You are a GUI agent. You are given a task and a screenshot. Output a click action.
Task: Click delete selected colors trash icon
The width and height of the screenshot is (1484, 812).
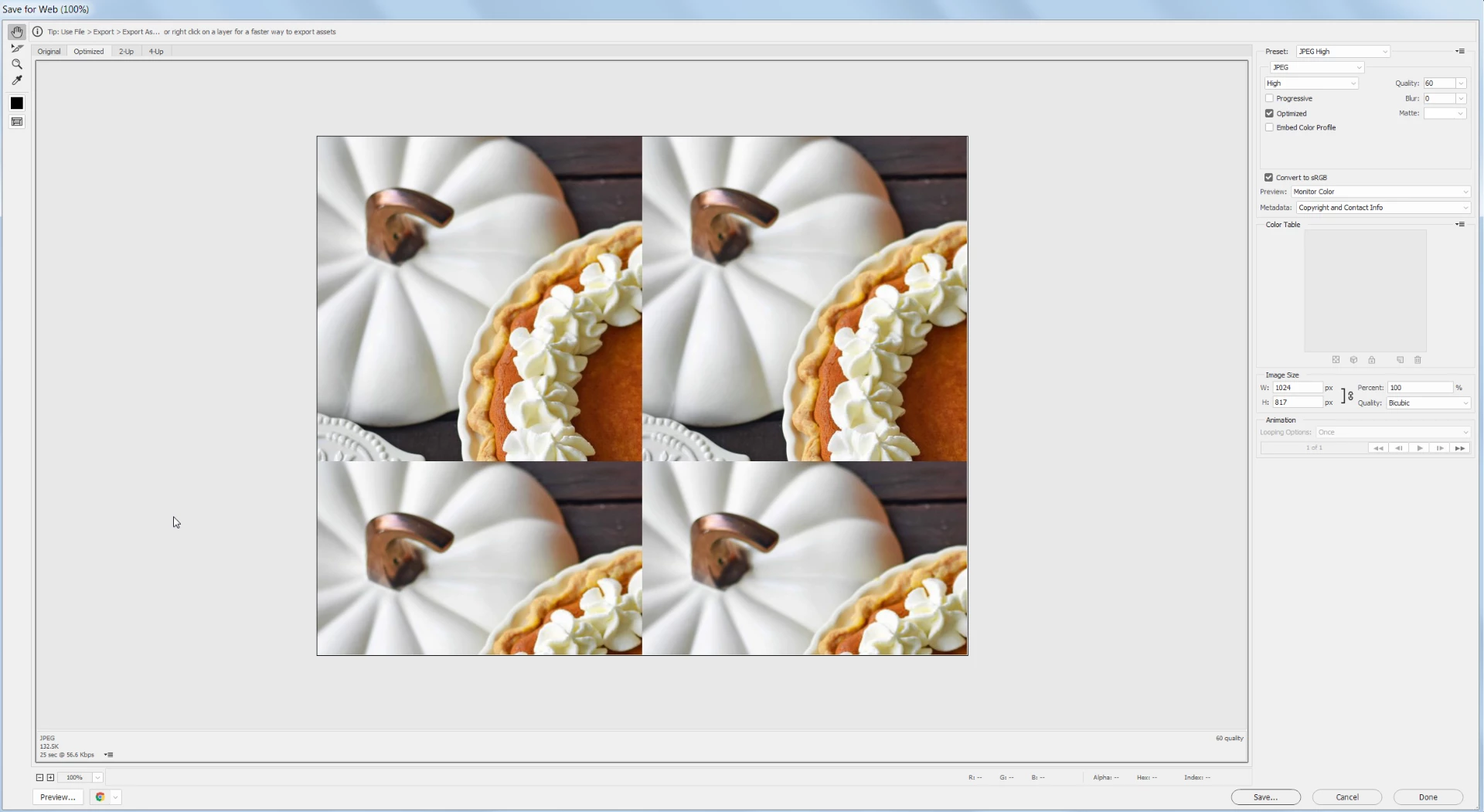1418,360
